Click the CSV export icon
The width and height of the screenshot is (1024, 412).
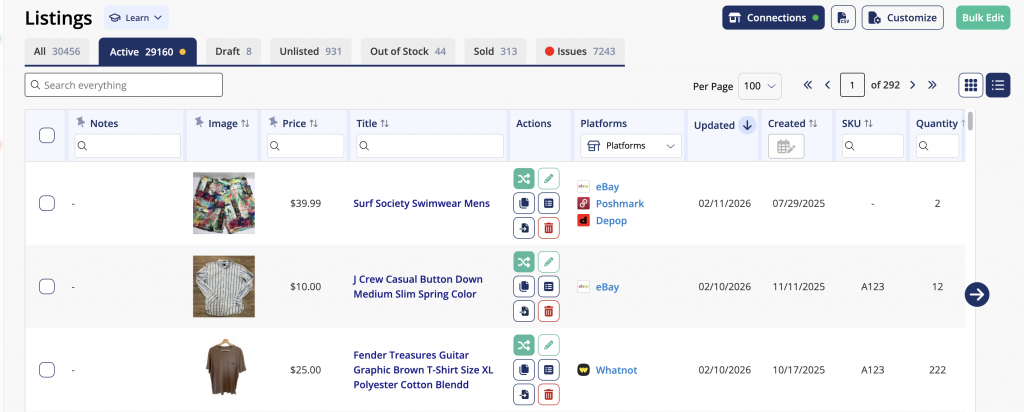(x=843, y=18)
